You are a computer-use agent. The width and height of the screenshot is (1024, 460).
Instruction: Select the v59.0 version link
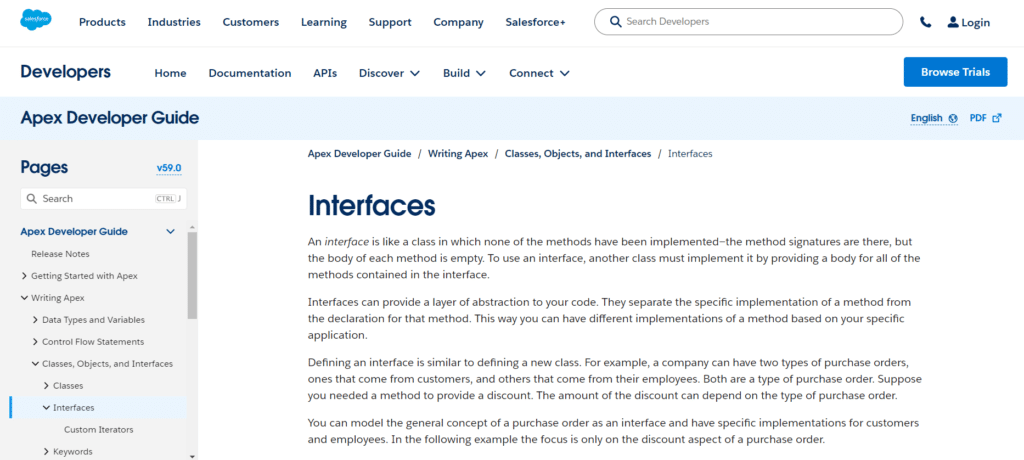[x=169, y=168]
